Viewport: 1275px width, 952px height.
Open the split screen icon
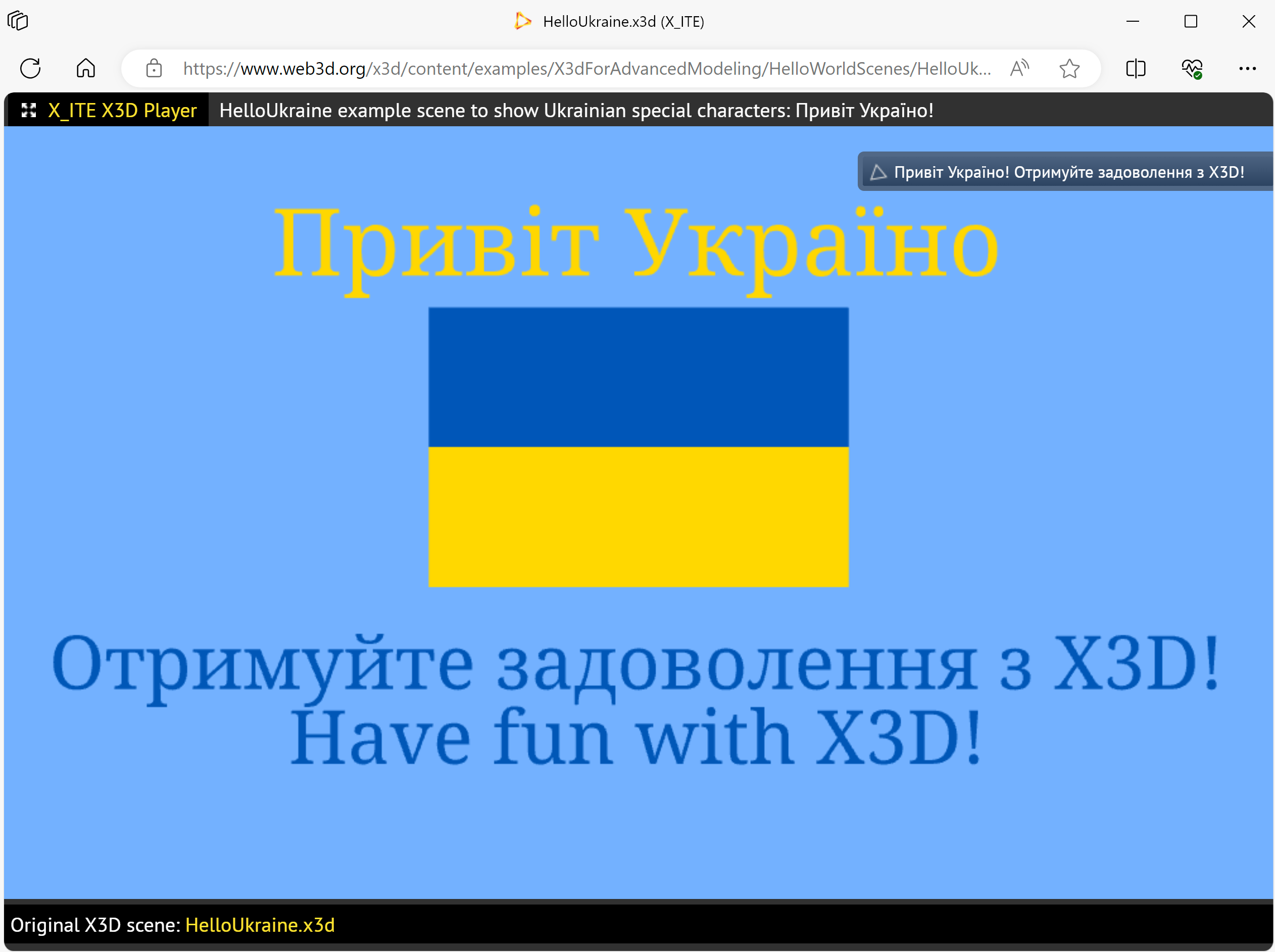pyautogui.click(x=1136, y=69)
